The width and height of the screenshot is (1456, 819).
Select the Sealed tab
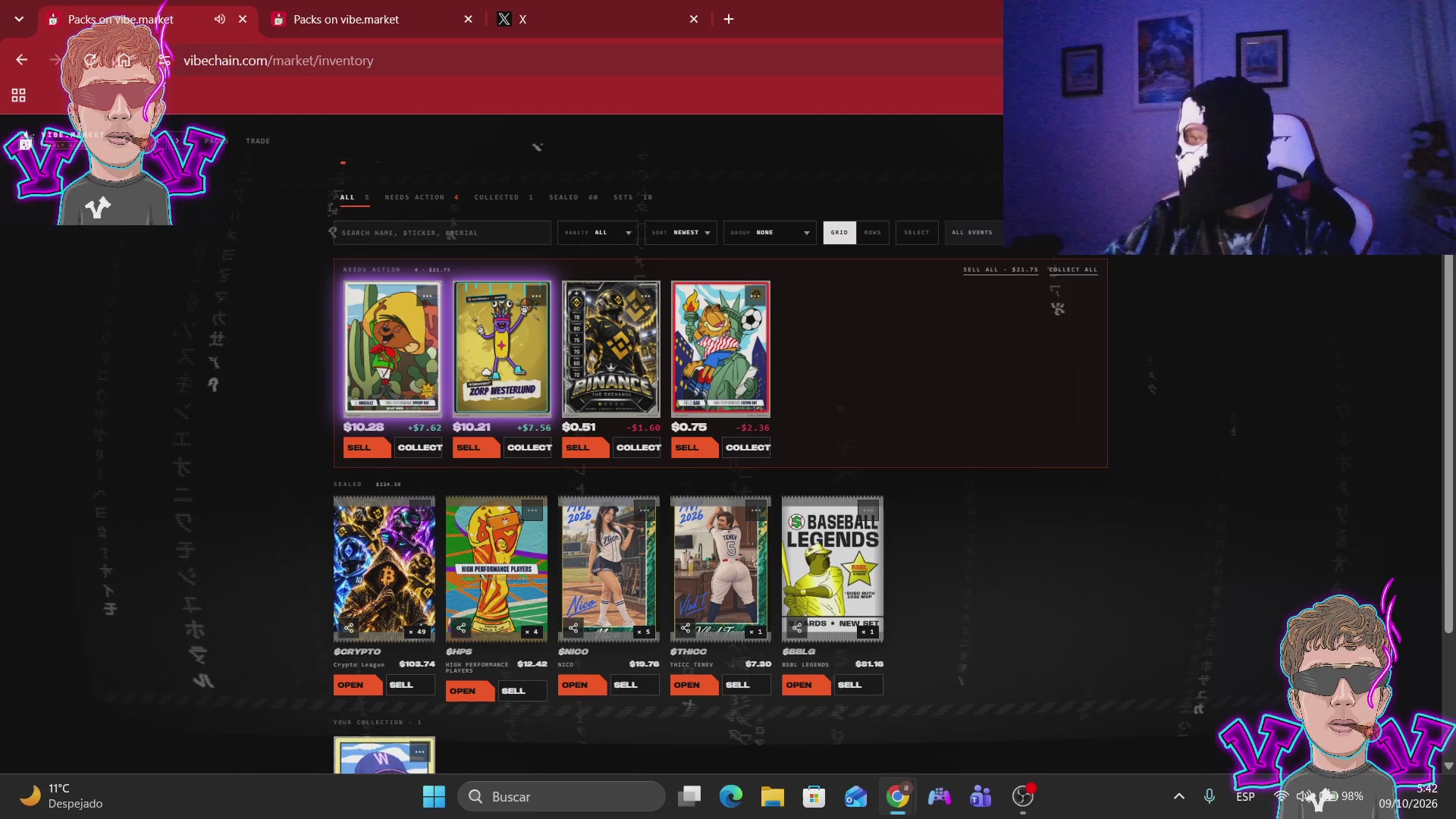click(573, 197)
